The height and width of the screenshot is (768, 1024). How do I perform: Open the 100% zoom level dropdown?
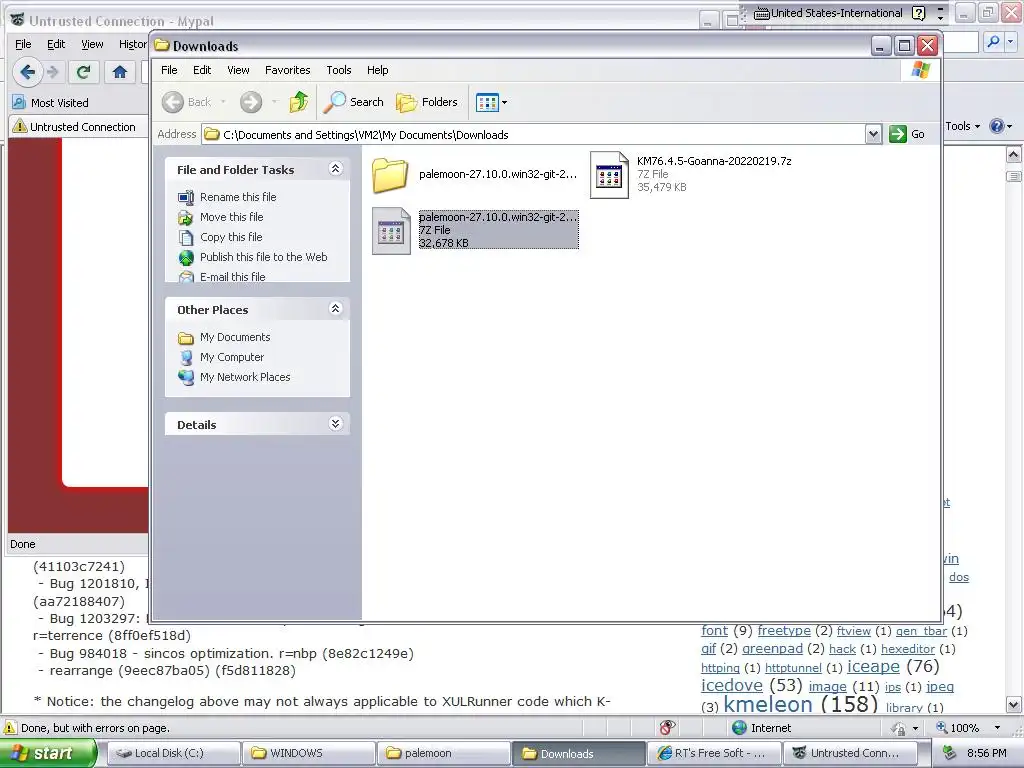[997, 728]
